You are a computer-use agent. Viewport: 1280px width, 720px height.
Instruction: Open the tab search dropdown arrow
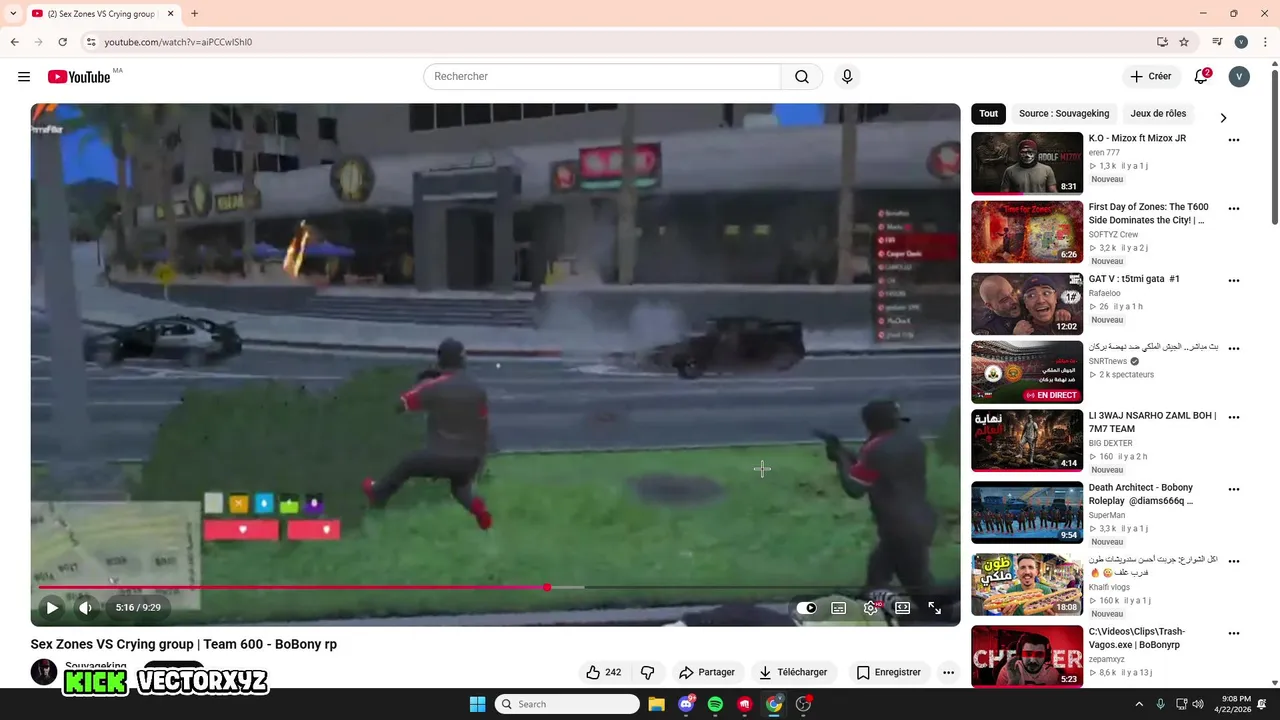click(13, 14)
